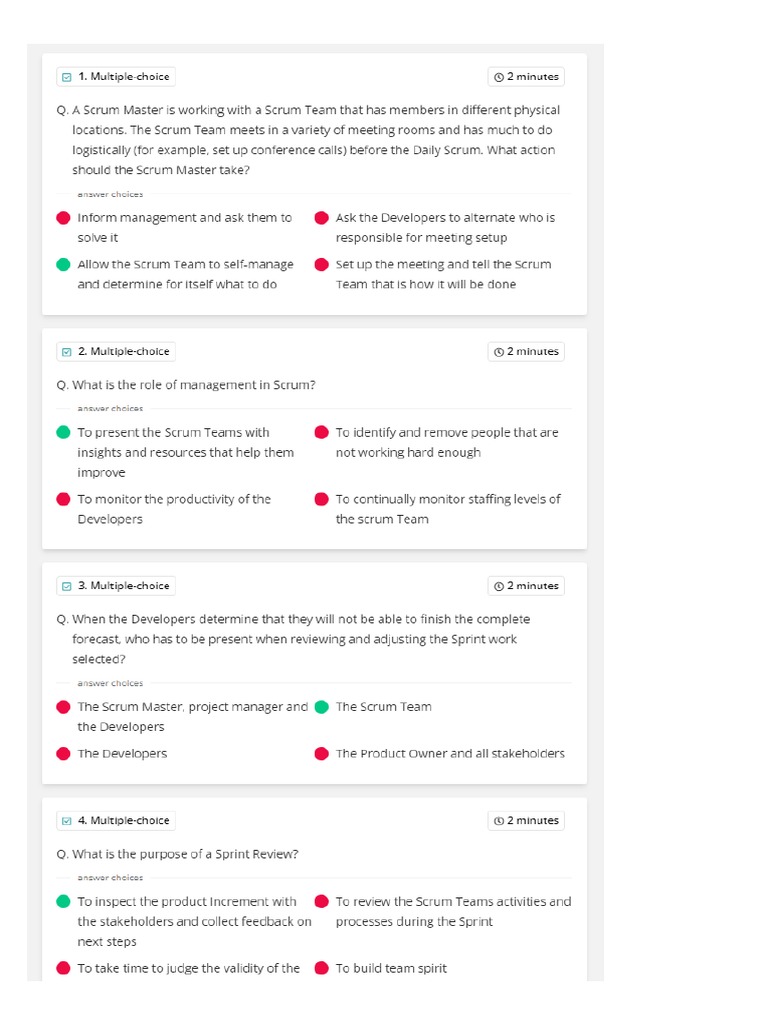Select green dot for 'Allow the Scrum Team to self-manage'
Screen dimensions: 768x1024
[x=63, y=265]
